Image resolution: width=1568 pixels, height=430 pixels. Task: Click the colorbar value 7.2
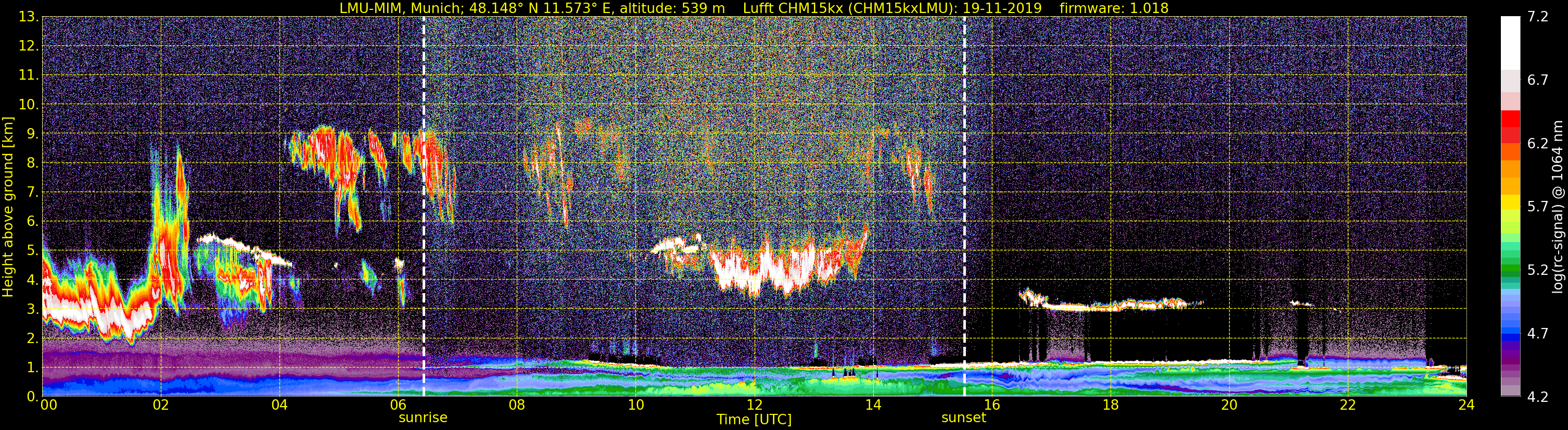[1538, 17]
